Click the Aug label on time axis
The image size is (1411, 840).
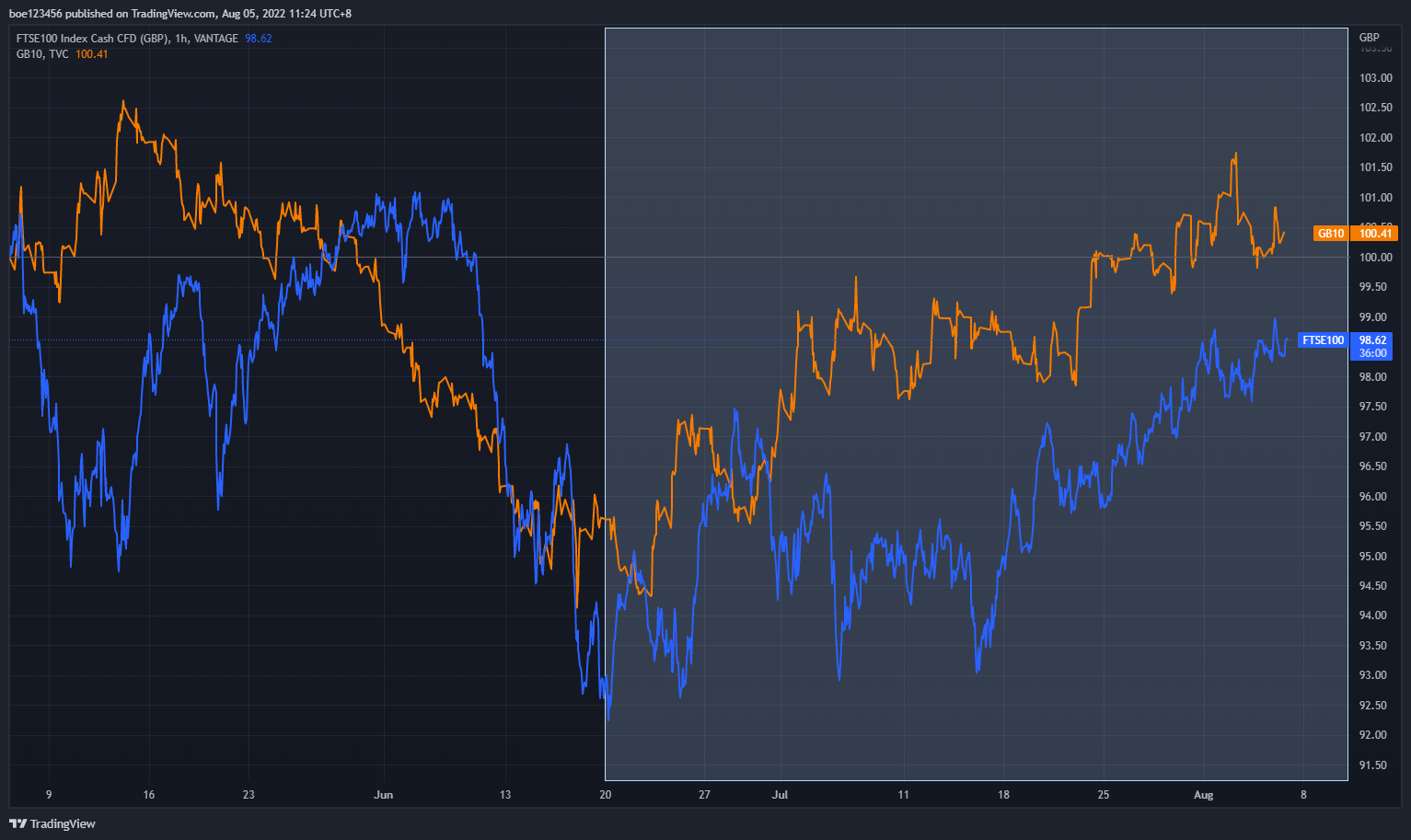coord(1203,795)
